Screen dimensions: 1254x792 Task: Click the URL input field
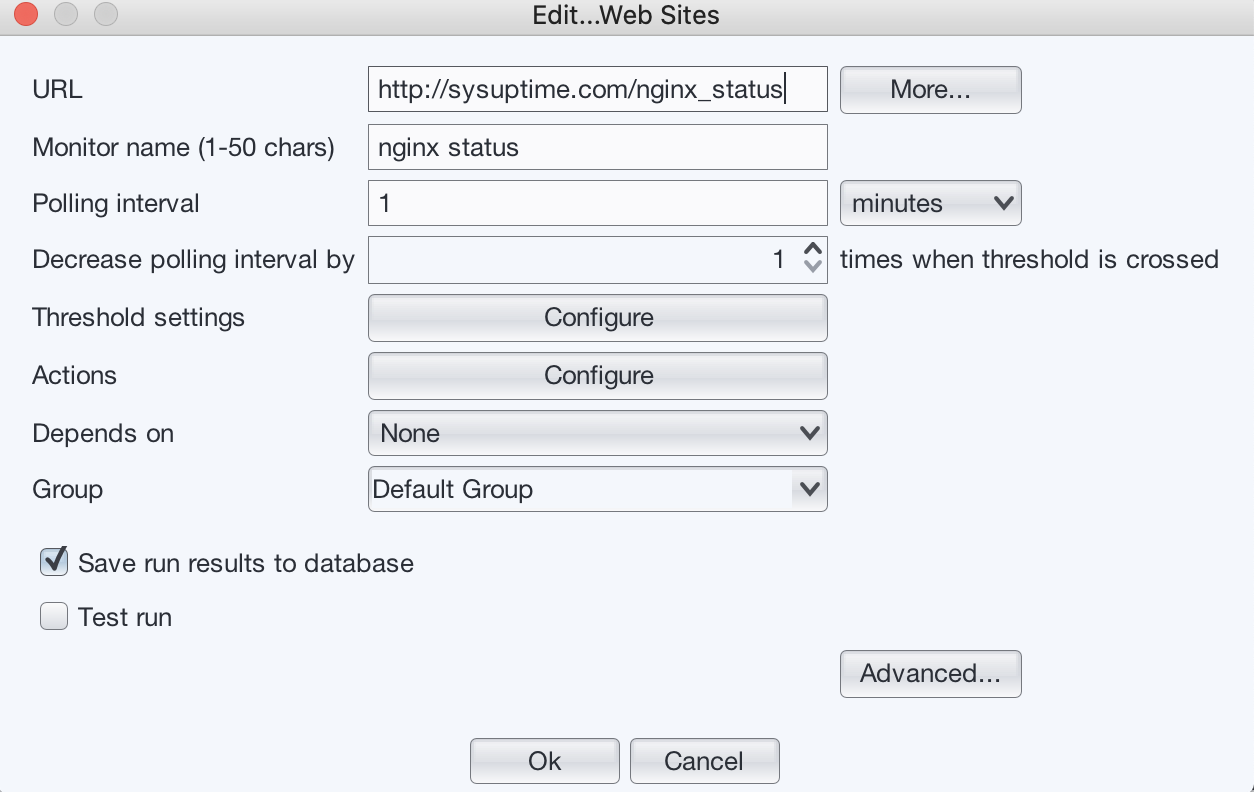tap(597, 89)
